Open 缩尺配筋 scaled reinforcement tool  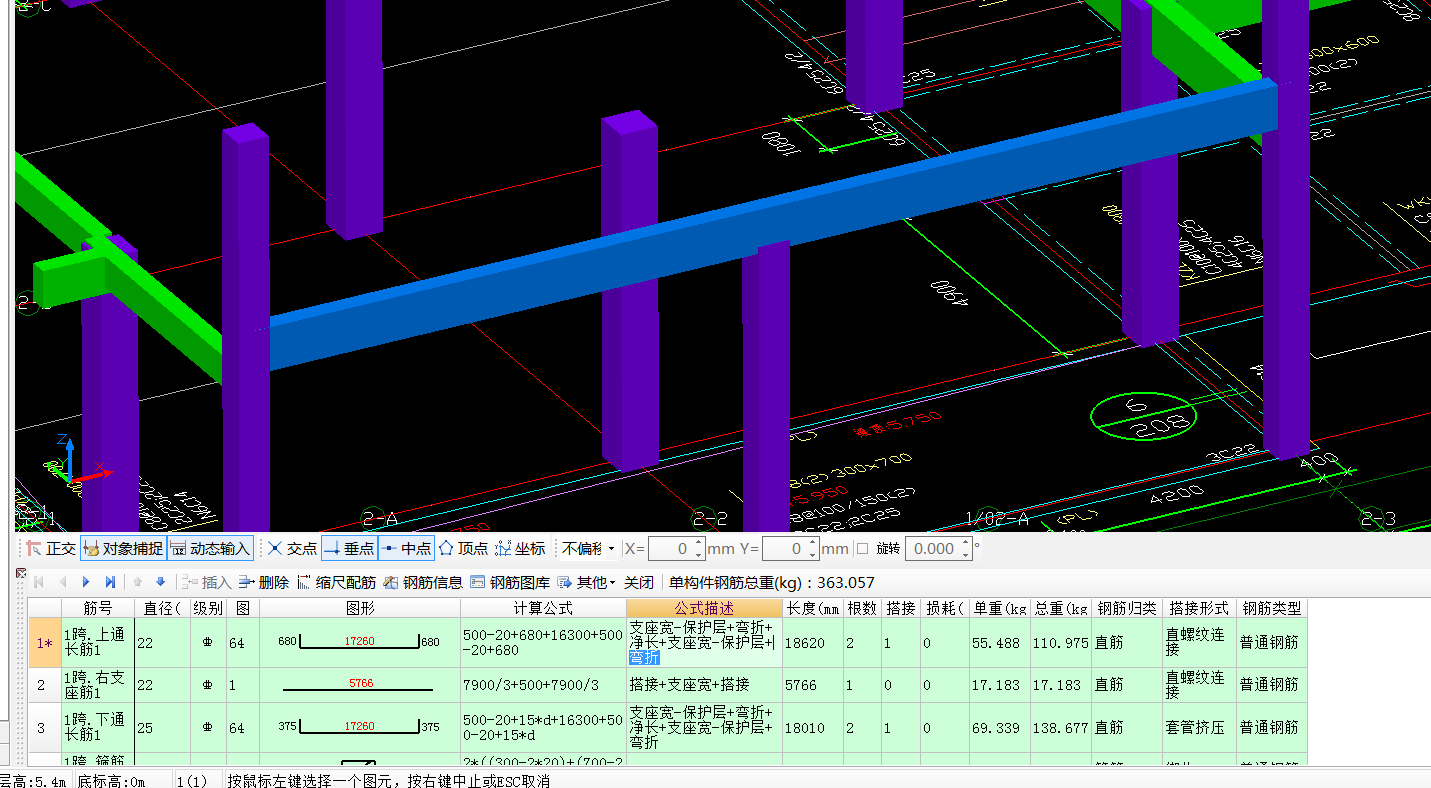[x=336, y=582]
